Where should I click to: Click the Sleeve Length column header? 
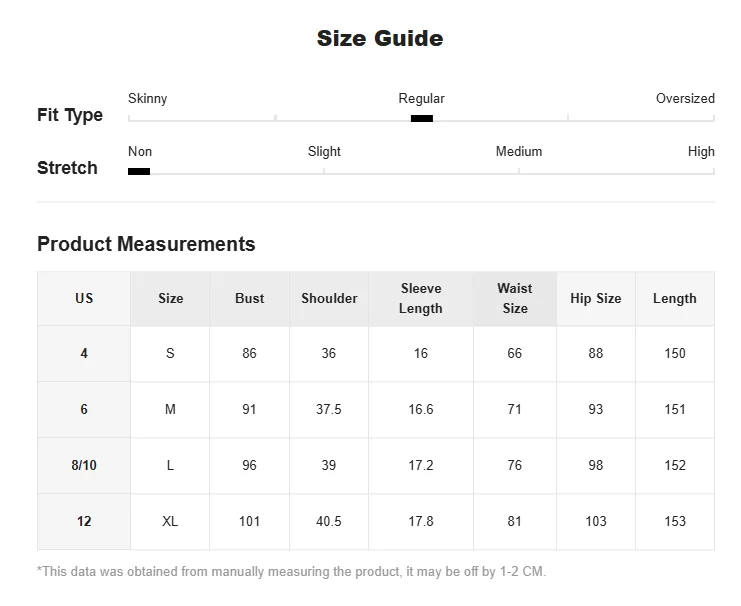(x=421, y=299)
